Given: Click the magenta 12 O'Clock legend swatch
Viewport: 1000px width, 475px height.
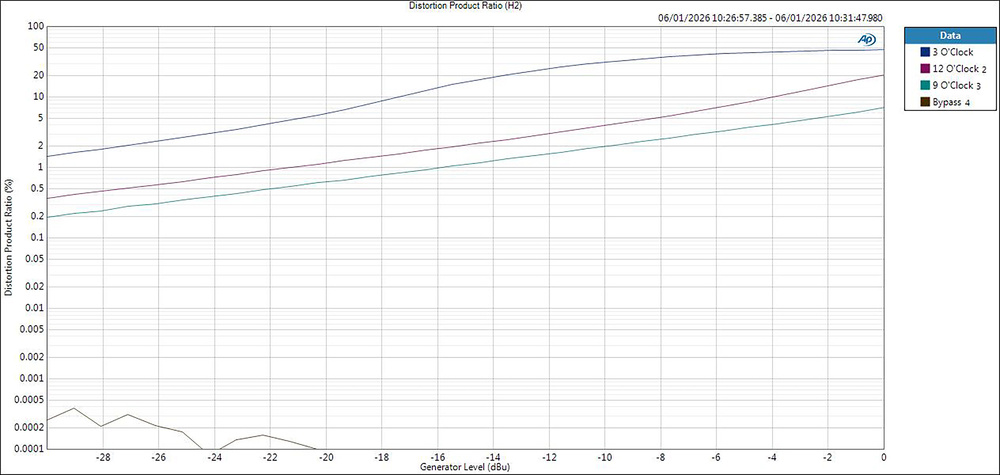Looking at the screenshot, I should click(924, 69).
